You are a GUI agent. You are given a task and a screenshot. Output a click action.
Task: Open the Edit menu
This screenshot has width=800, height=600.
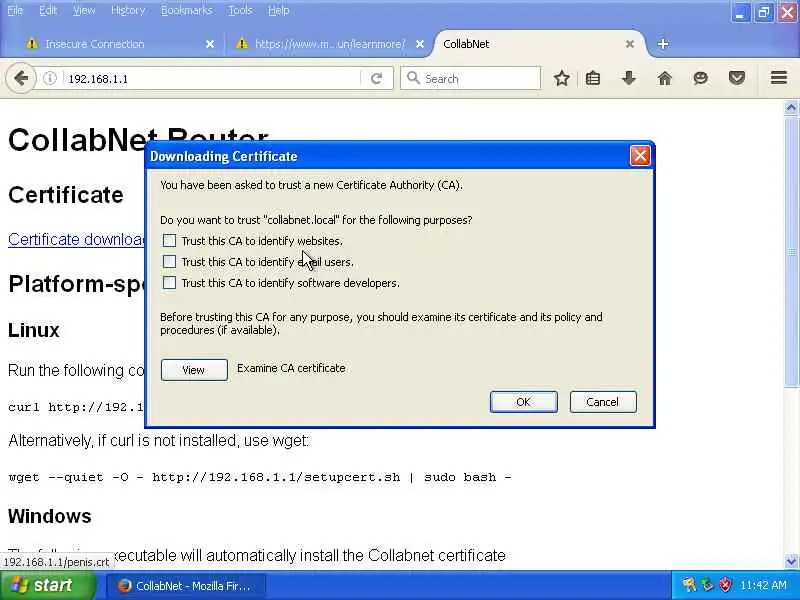point(48,10)
